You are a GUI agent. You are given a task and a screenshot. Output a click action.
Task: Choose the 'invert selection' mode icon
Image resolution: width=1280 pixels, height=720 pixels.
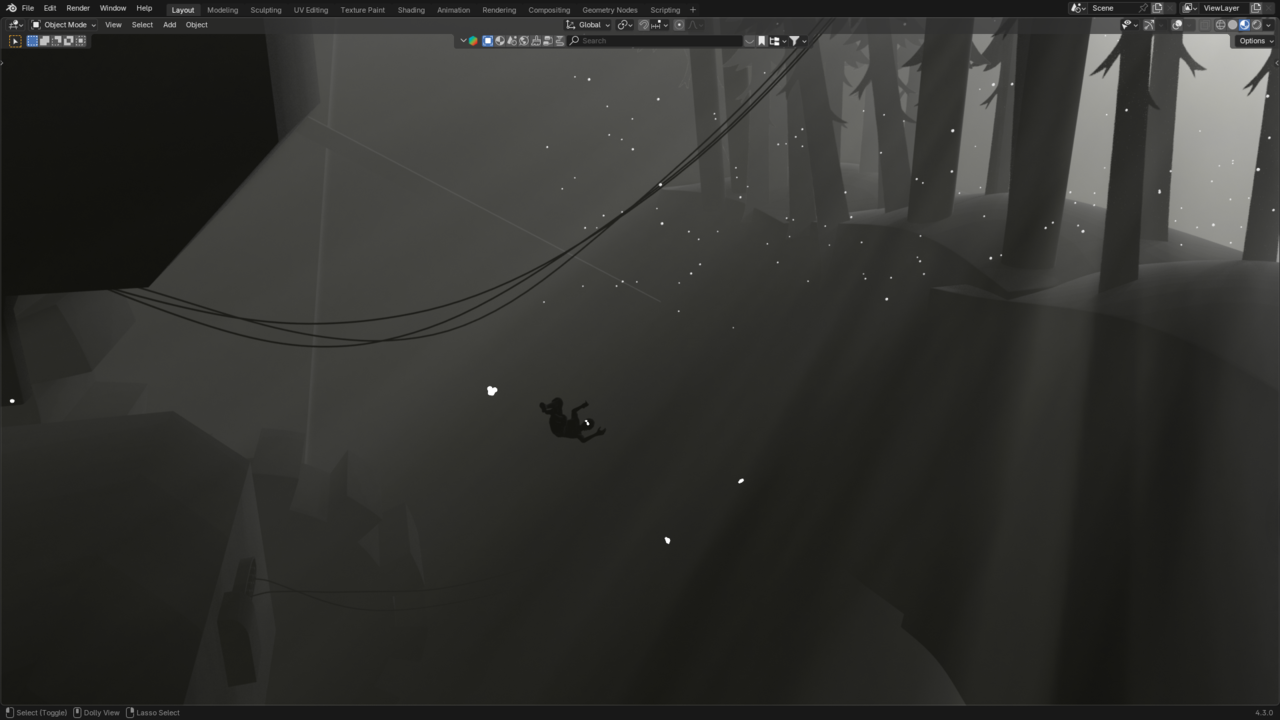pos(69,41)
